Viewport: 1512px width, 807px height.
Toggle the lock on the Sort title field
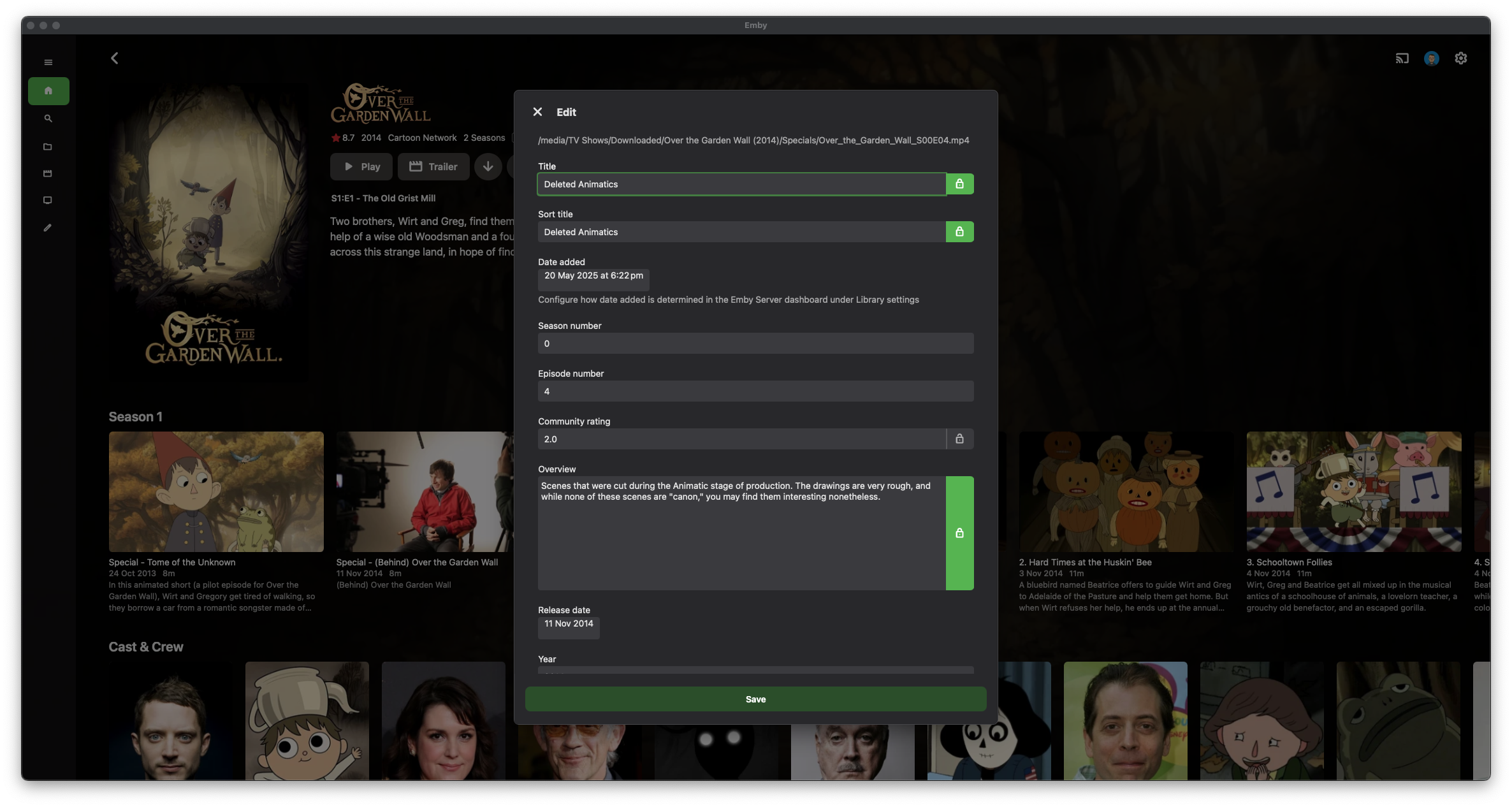click(959, 232)
